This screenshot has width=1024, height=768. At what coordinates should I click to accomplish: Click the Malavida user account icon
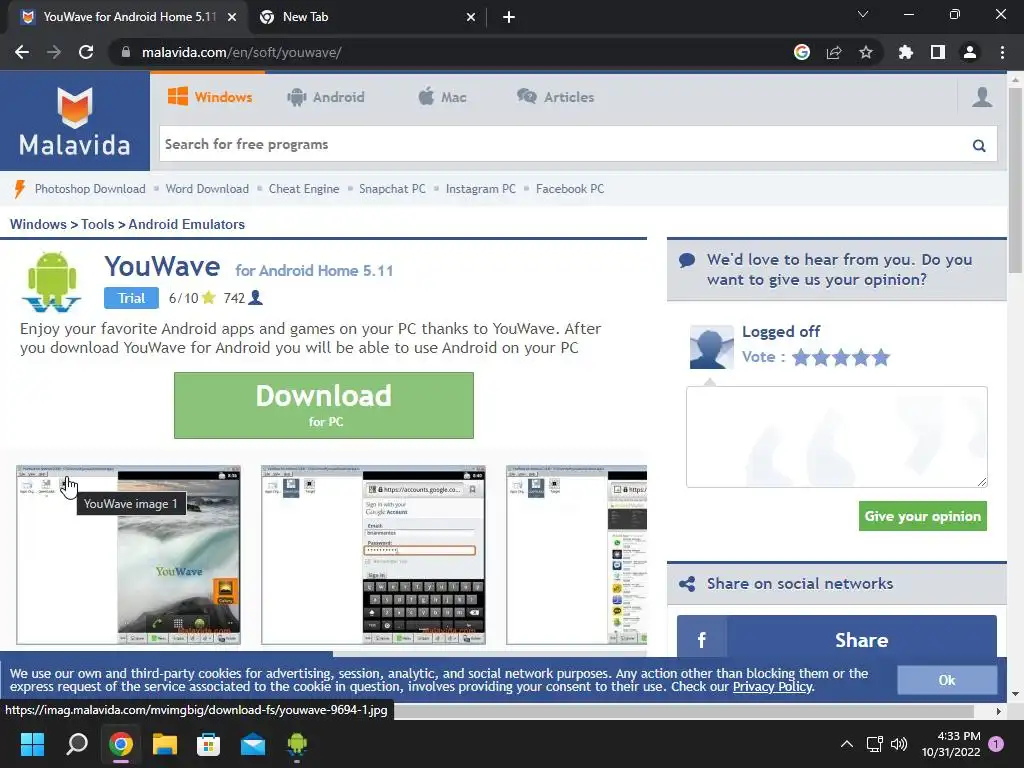982,97
